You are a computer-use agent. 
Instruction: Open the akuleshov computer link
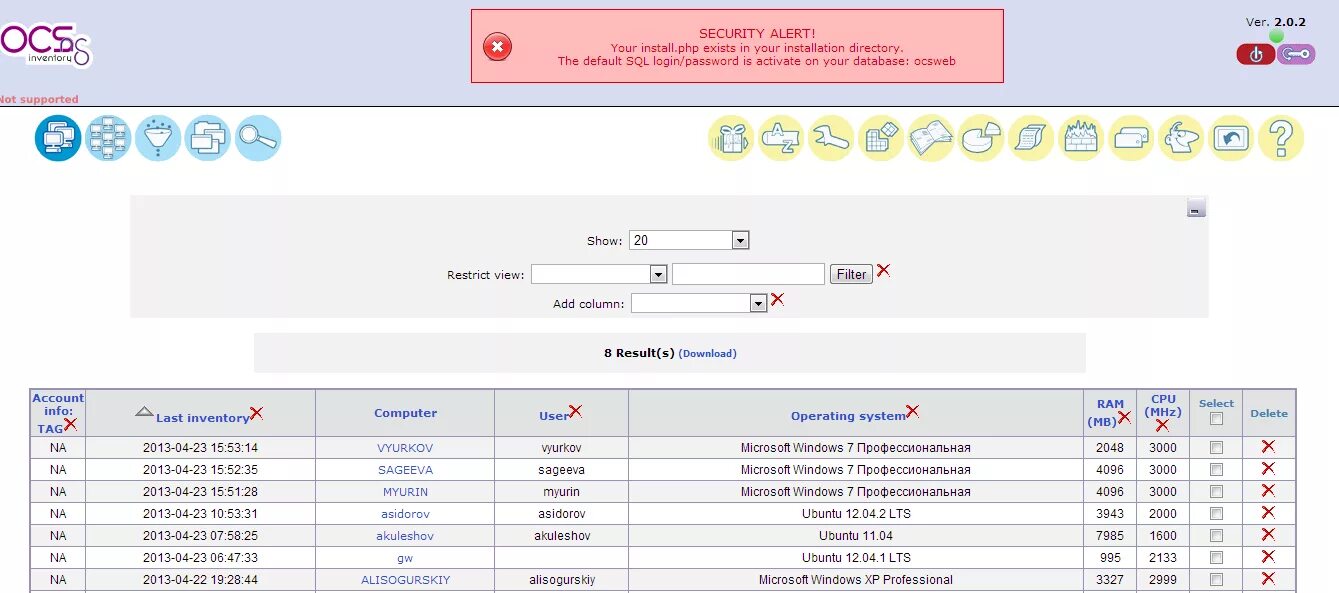405,536
